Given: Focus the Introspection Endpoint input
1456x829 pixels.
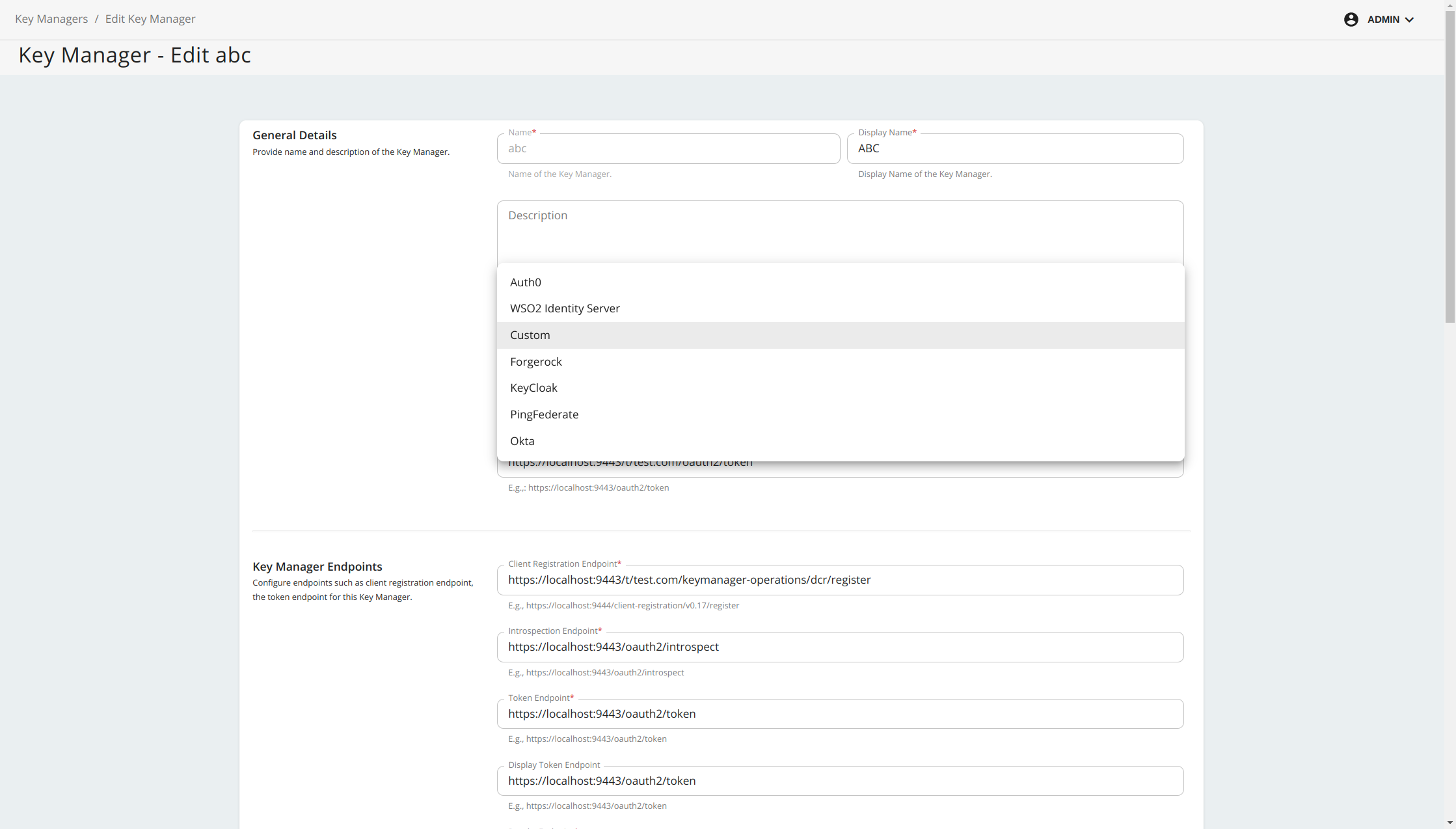Looking at the screenshot, I should coord(841,647).
